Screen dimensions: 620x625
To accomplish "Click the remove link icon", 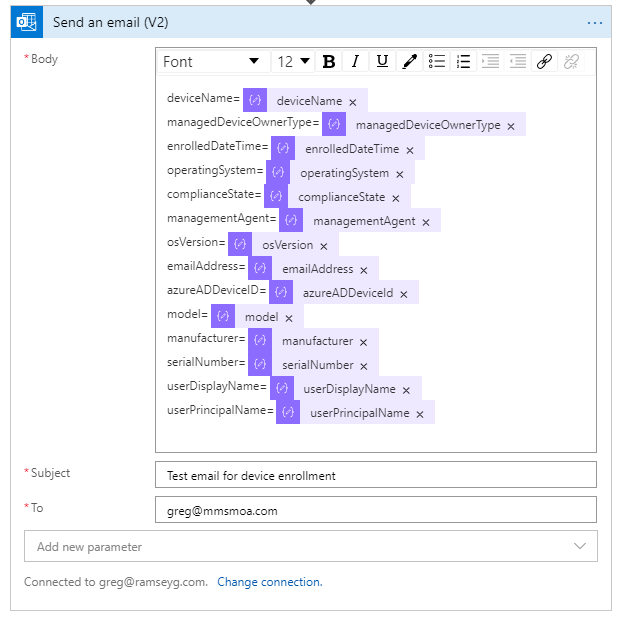I will 571,62.
